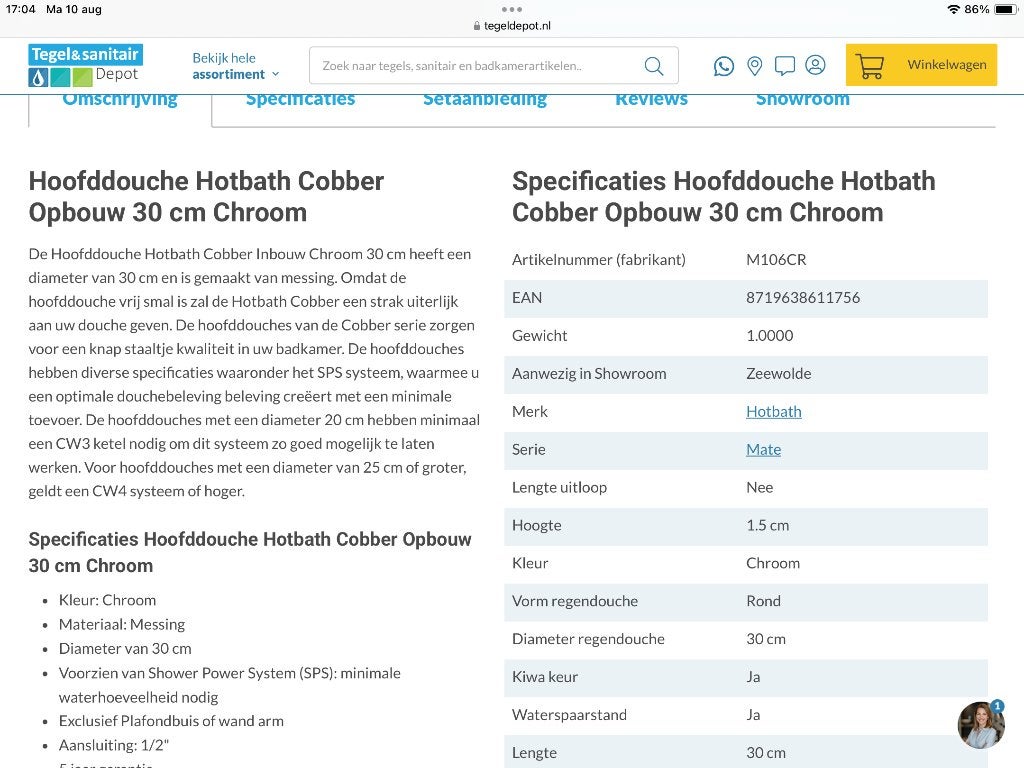
Task: Click the 'Aanwezig in Showroom' label
Action: click(589, 374)
